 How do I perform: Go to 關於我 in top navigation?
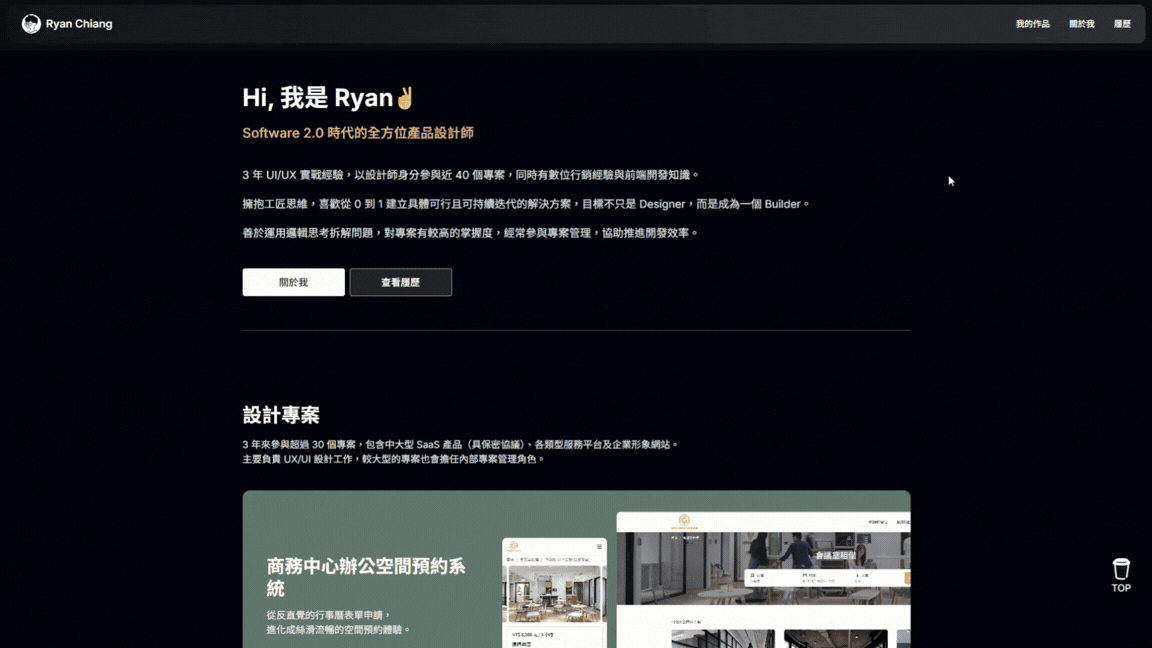click(1081, 24)
